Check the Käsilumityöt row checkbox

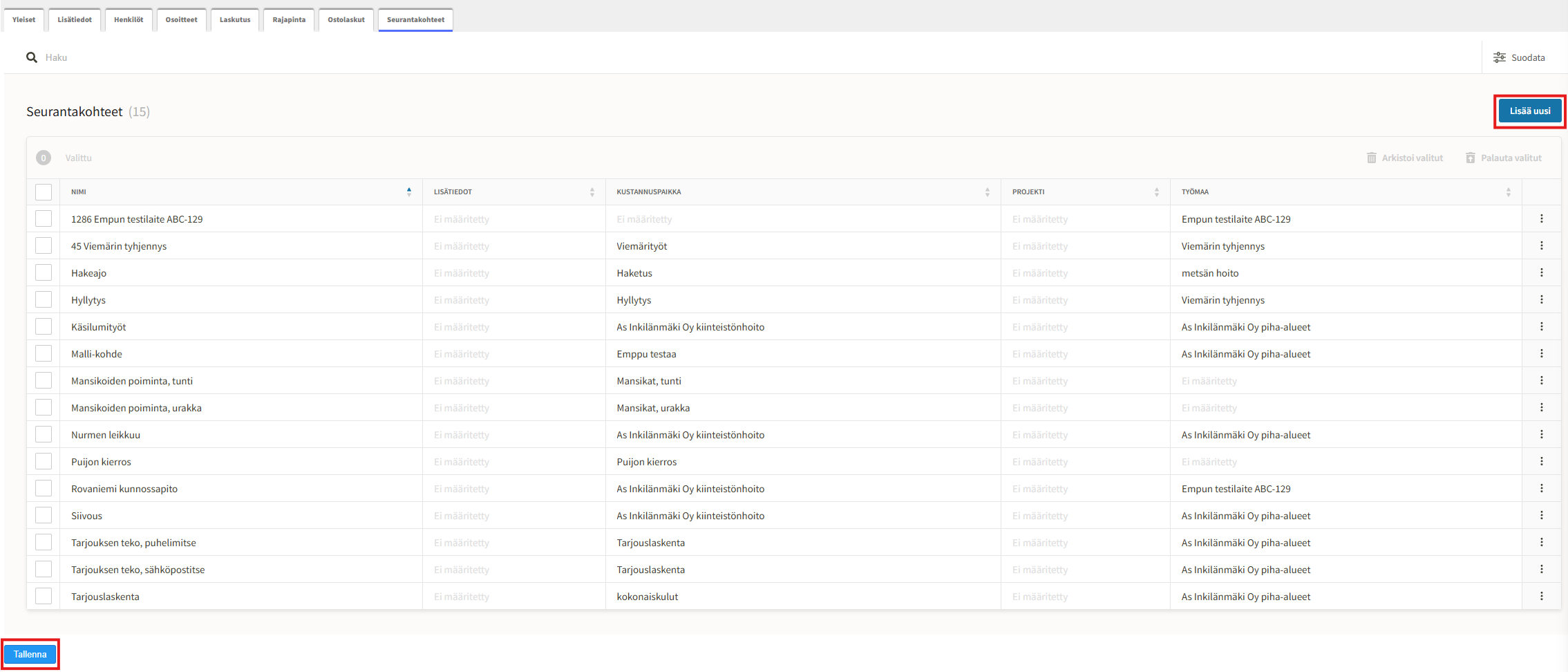[x=44, y=327]
